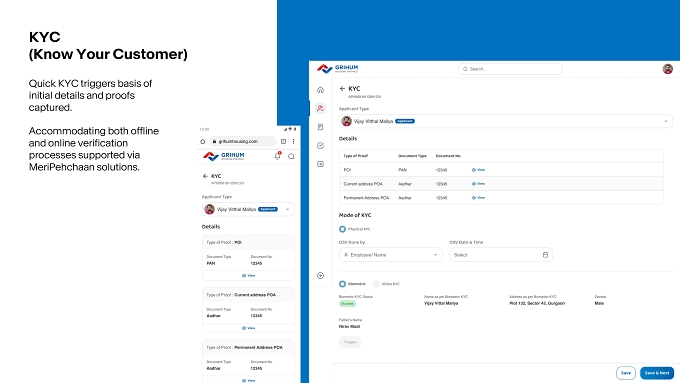680x383 pixels.
Task: Click search field in desktop header
Action: coord(510,69)
